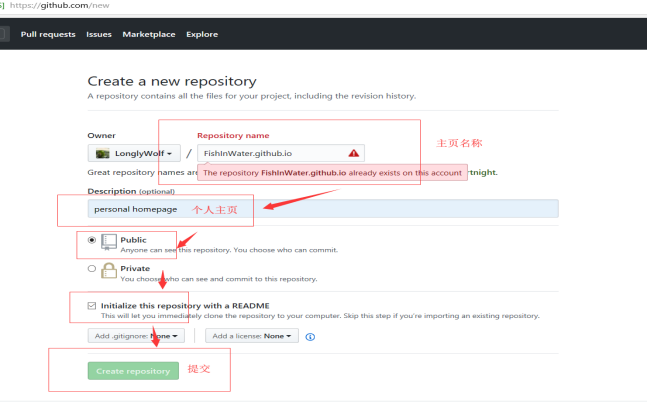Toggle Initialize this repository with a README
This screenshot has height=406, width=648.
pyautogui.click(x=92, y=306)
